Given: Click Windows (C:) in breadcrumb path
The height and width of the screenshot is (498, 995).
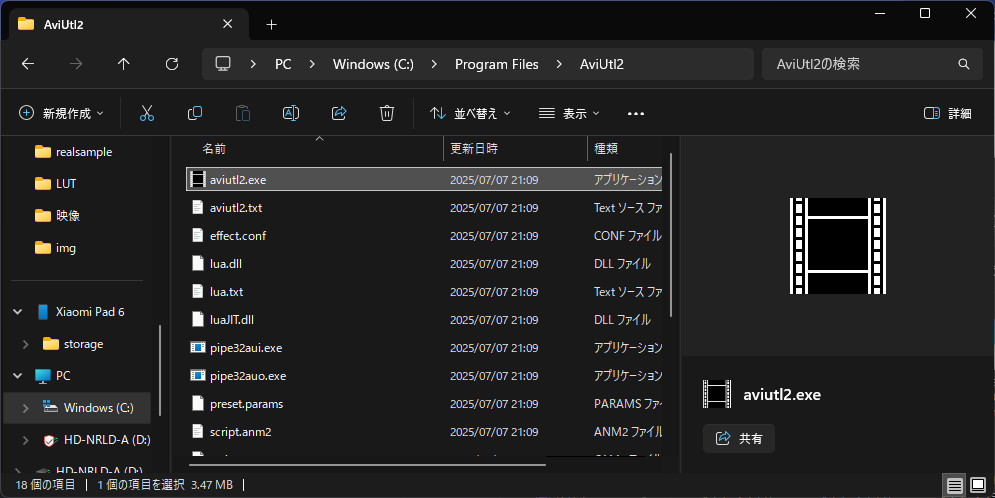Looking at the screenshot, I should (x=373, y=64).
